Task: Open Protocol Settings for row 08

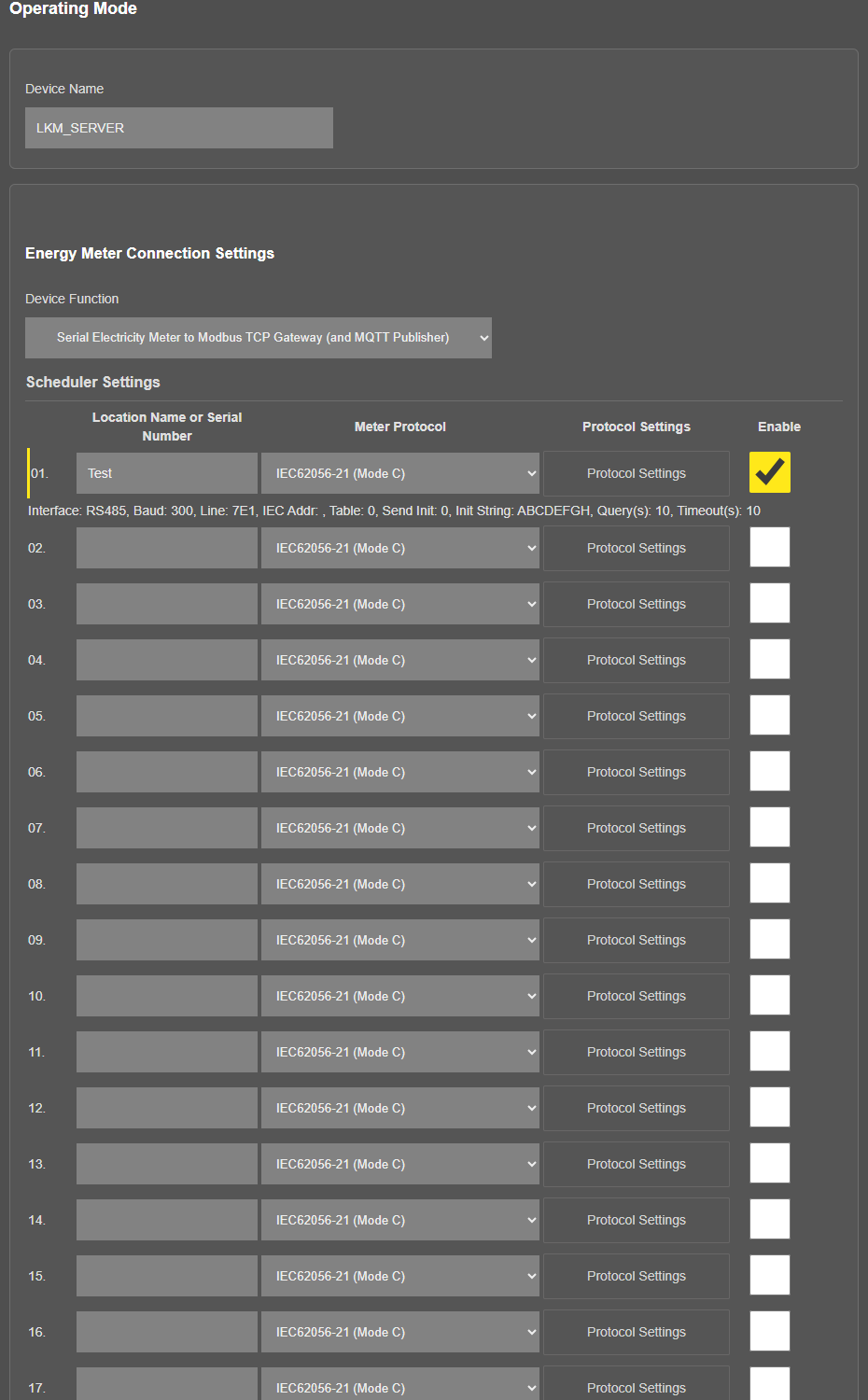Action: point(637,884)
